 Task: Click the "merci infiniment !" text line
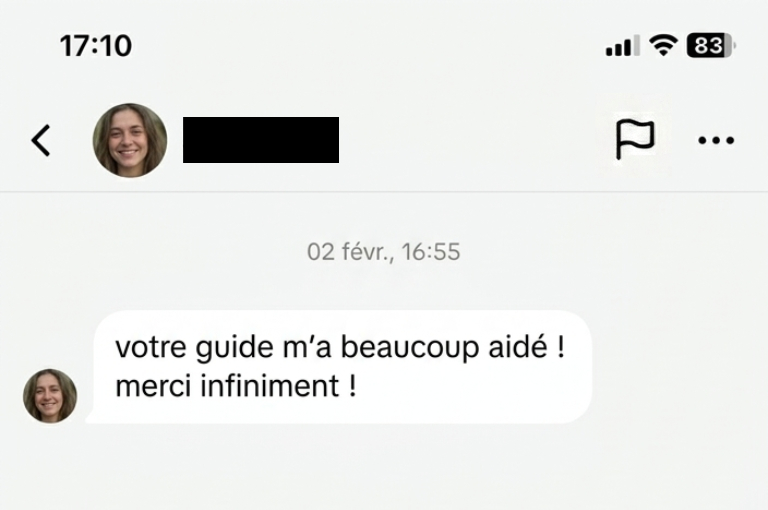pos(236,386)
